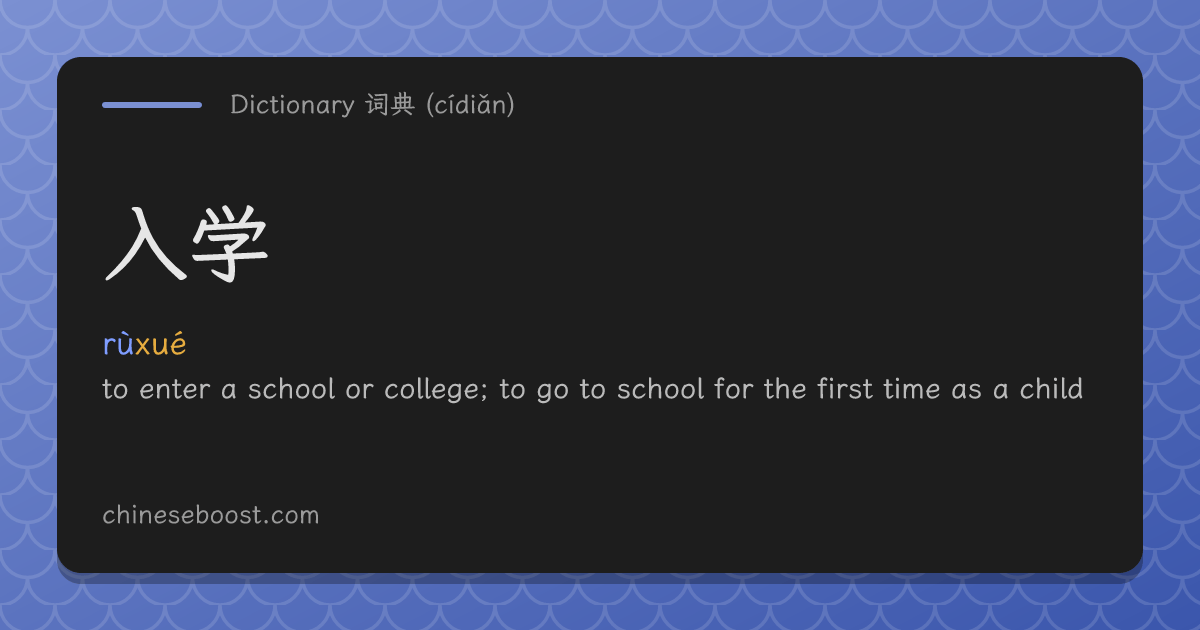1200x630 pixels.
Task: Click the pinyin (cídiǎn) in the header
Action: 470,104
